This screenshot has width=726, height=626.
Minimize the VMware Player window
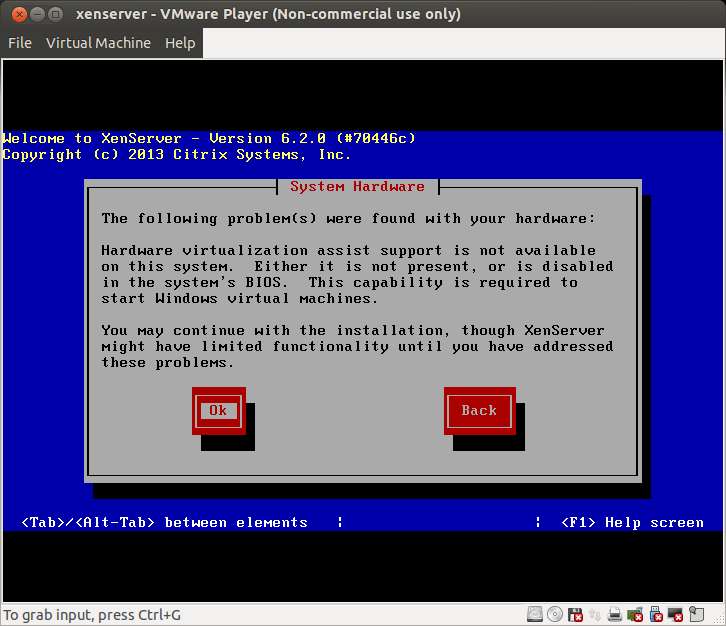point(37,14)
